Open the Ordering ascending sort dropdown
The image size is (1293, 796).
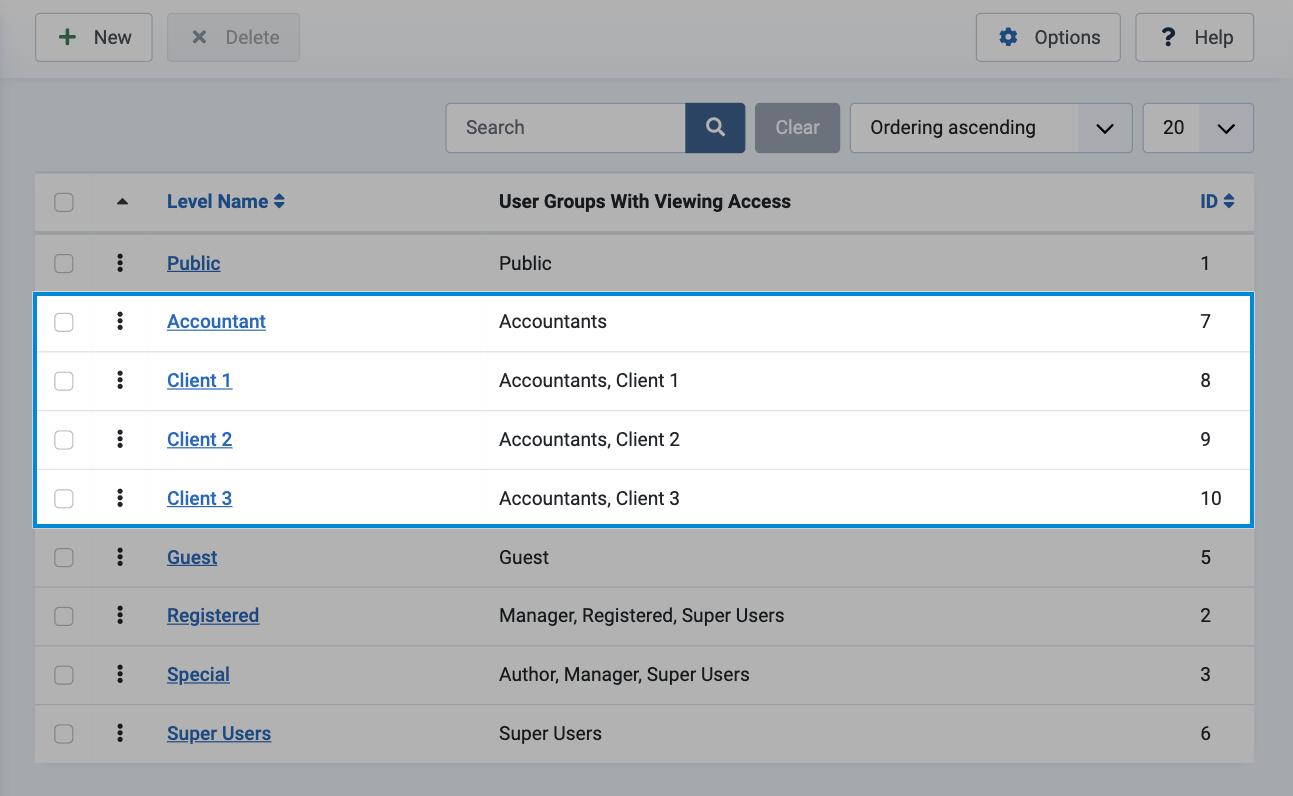990,128
